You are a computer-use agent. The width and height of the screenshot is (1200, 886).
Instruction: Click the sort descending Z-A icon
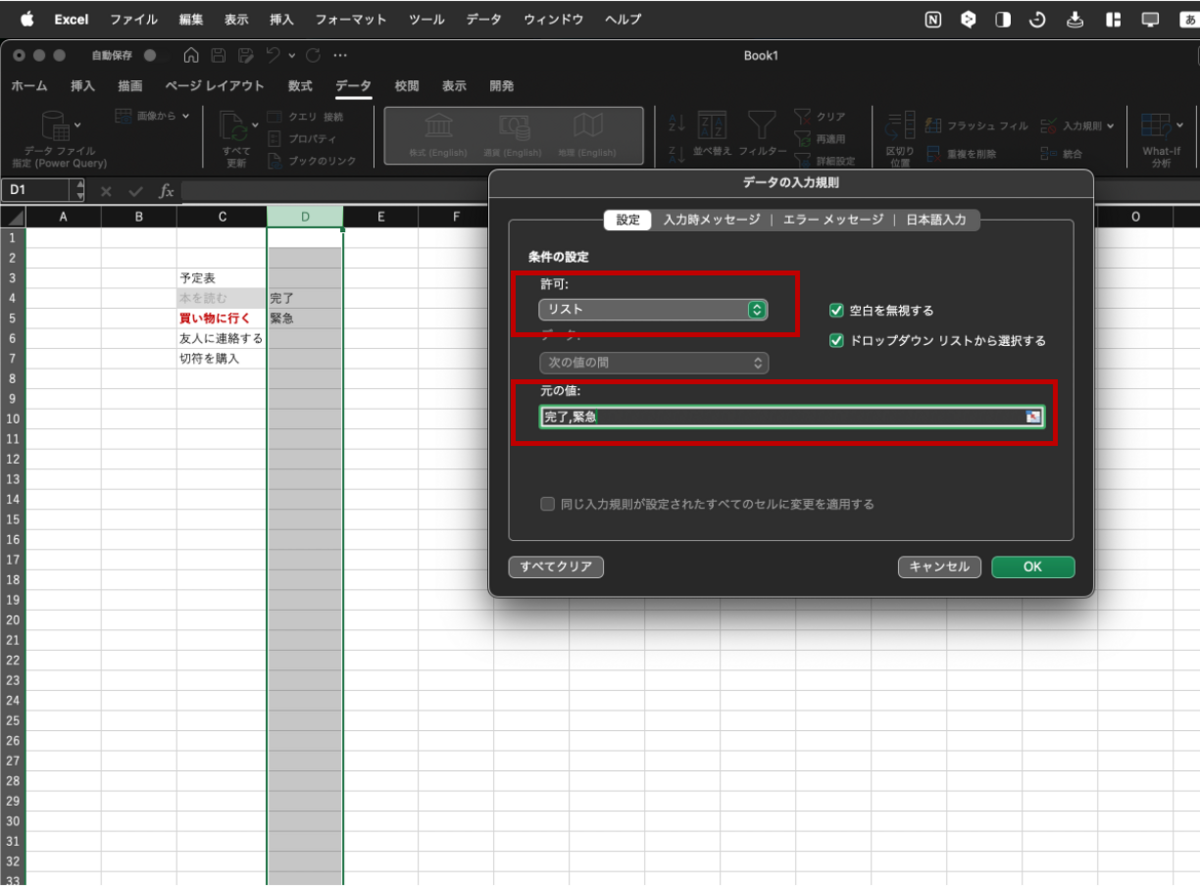(677, 153)
